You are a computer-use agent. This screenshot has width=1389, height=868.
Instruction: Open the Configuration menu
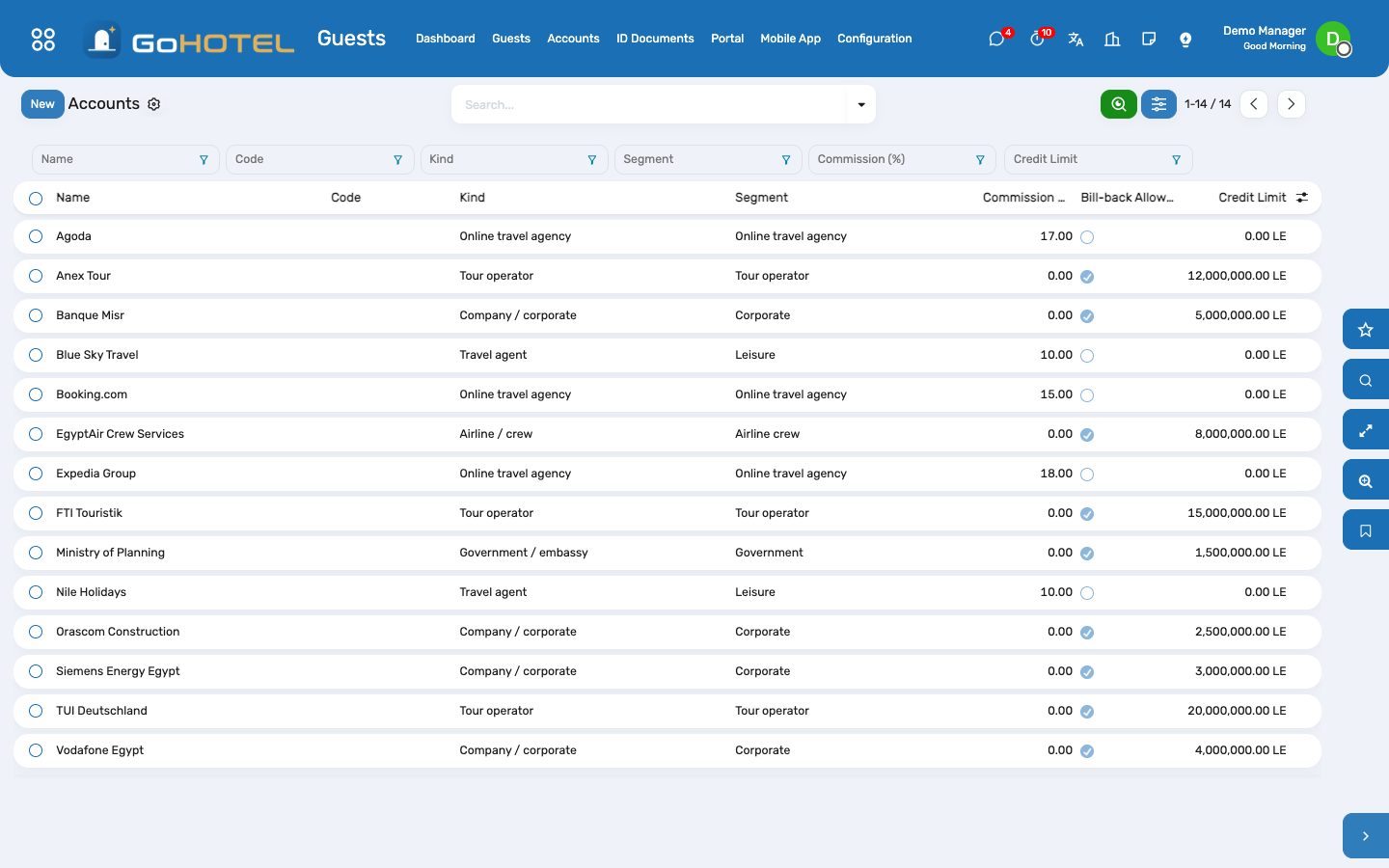point(874,39)
